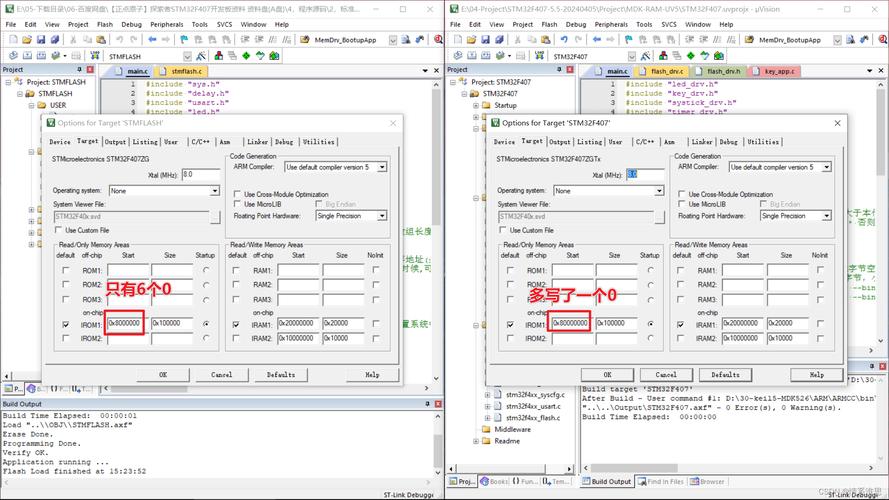Click OK in the STMFLASH options dialog

click(x=163, y=375)
